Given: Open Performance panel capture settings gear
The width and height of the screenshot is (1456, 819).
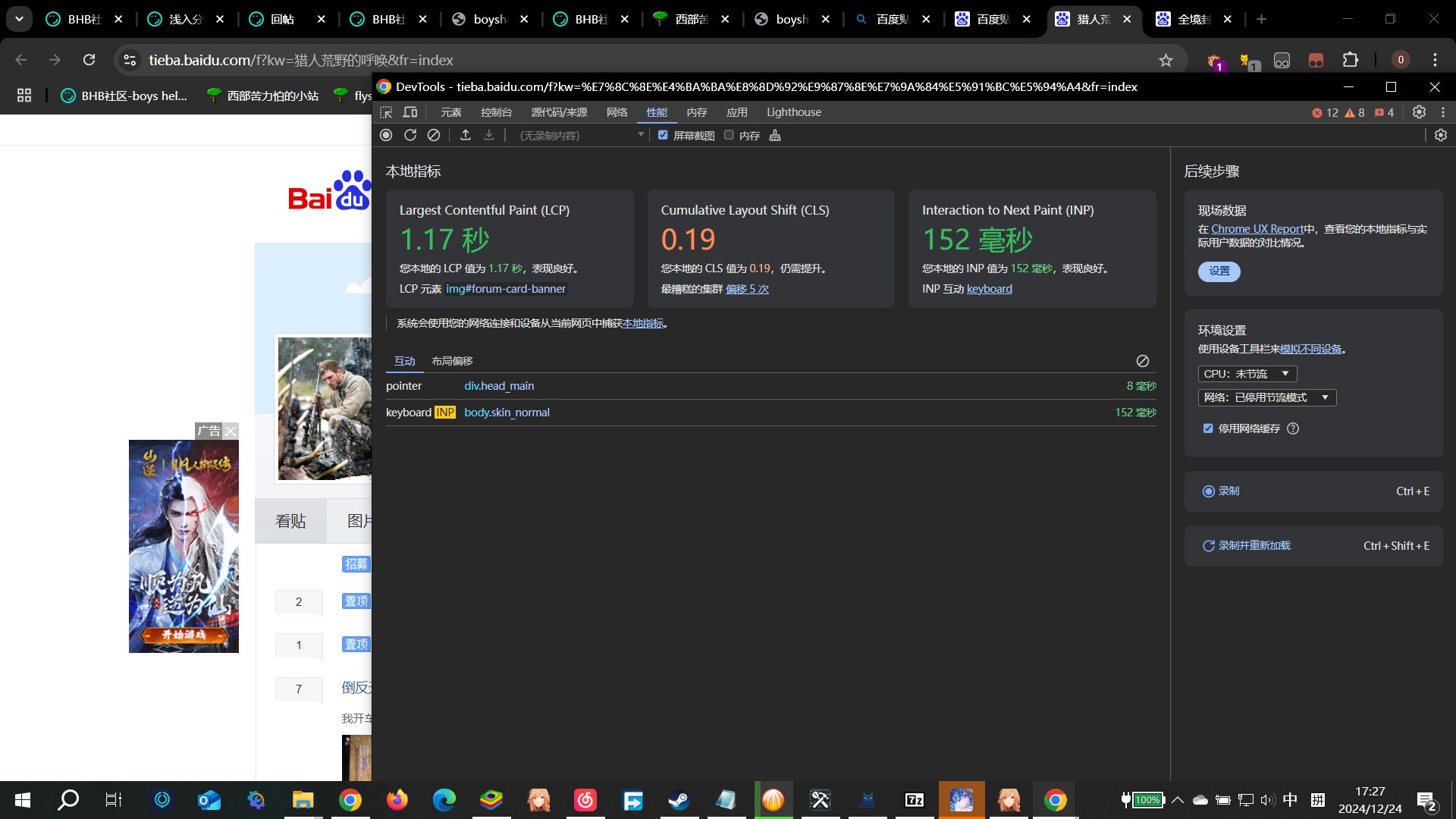Looking at the screenshot, I should point(1441,135).
